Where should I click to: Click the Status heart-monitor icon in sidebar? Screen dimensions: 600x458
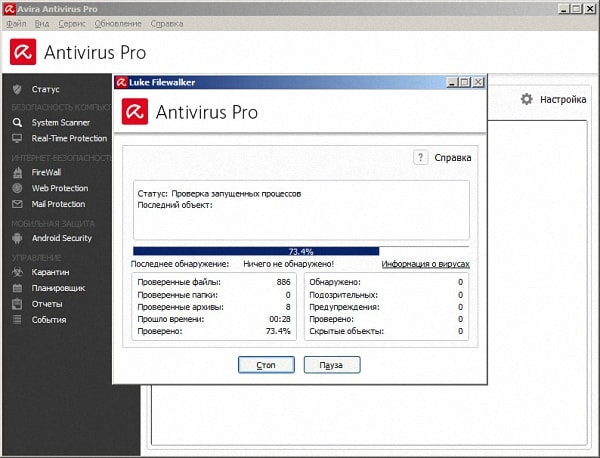pos(17,89)
